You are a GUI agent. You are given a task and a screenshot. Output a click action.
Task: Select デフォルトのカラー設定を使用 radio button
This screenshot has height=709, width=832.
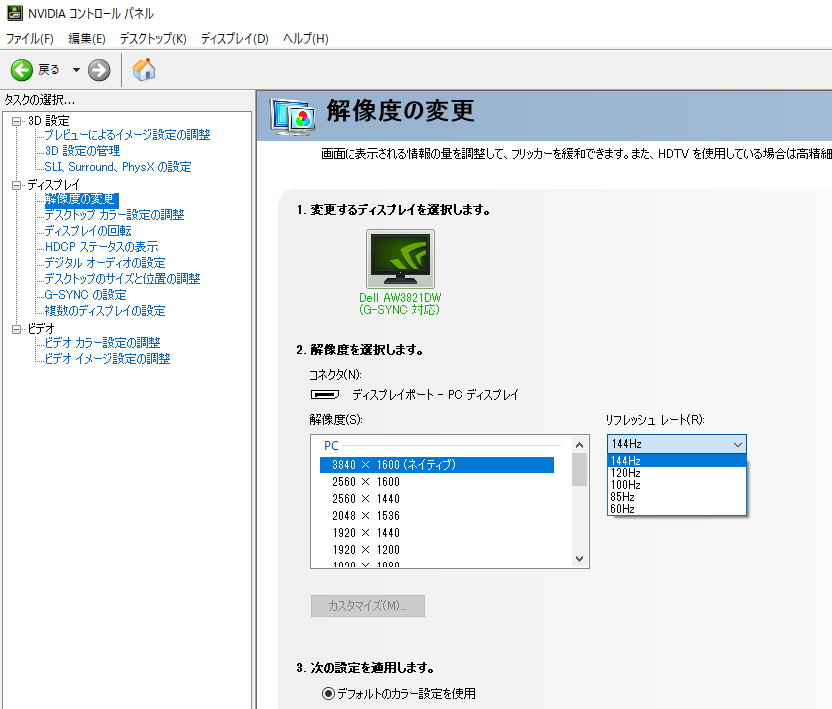(x=328, y=694)
